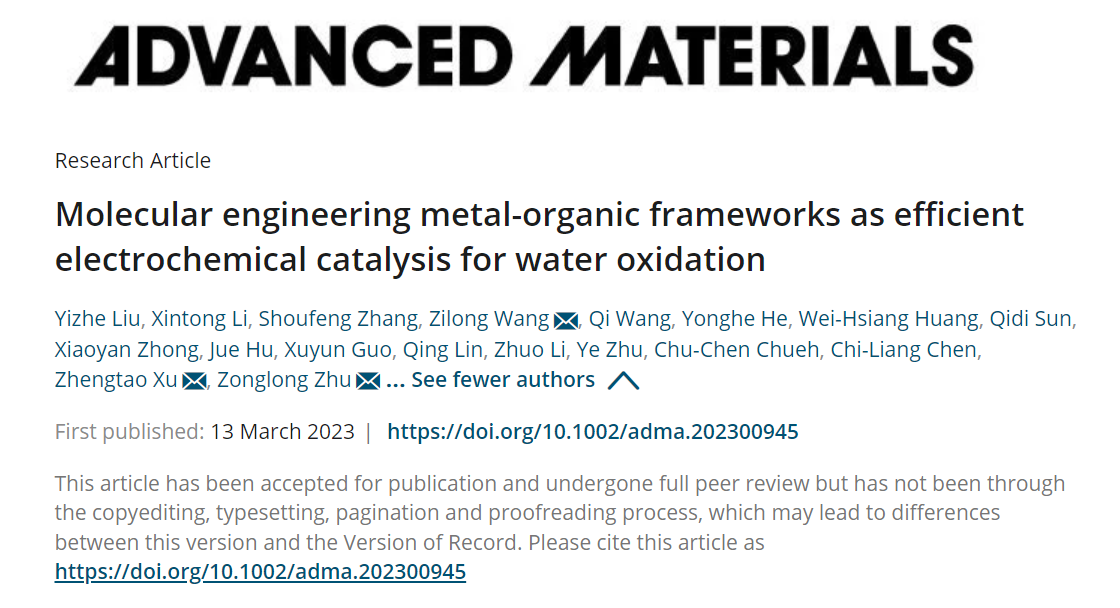Click the email envelope icon after Zhengtao Xu
This screenshot has height=608, width=1120.
click(194, 382)
